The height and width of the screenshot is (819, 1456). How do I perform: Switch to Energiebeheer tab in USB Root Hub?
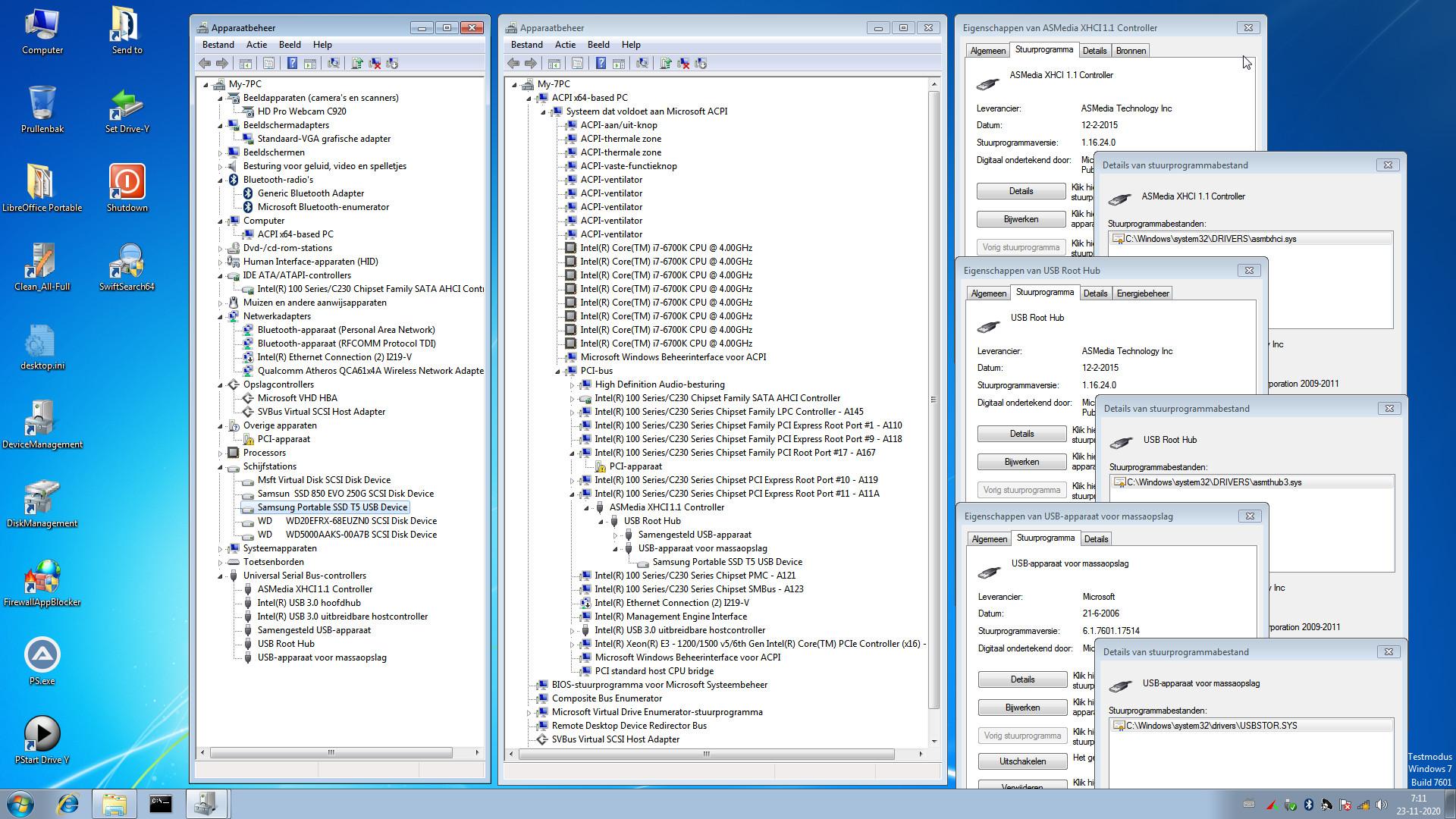point(1143,293)
